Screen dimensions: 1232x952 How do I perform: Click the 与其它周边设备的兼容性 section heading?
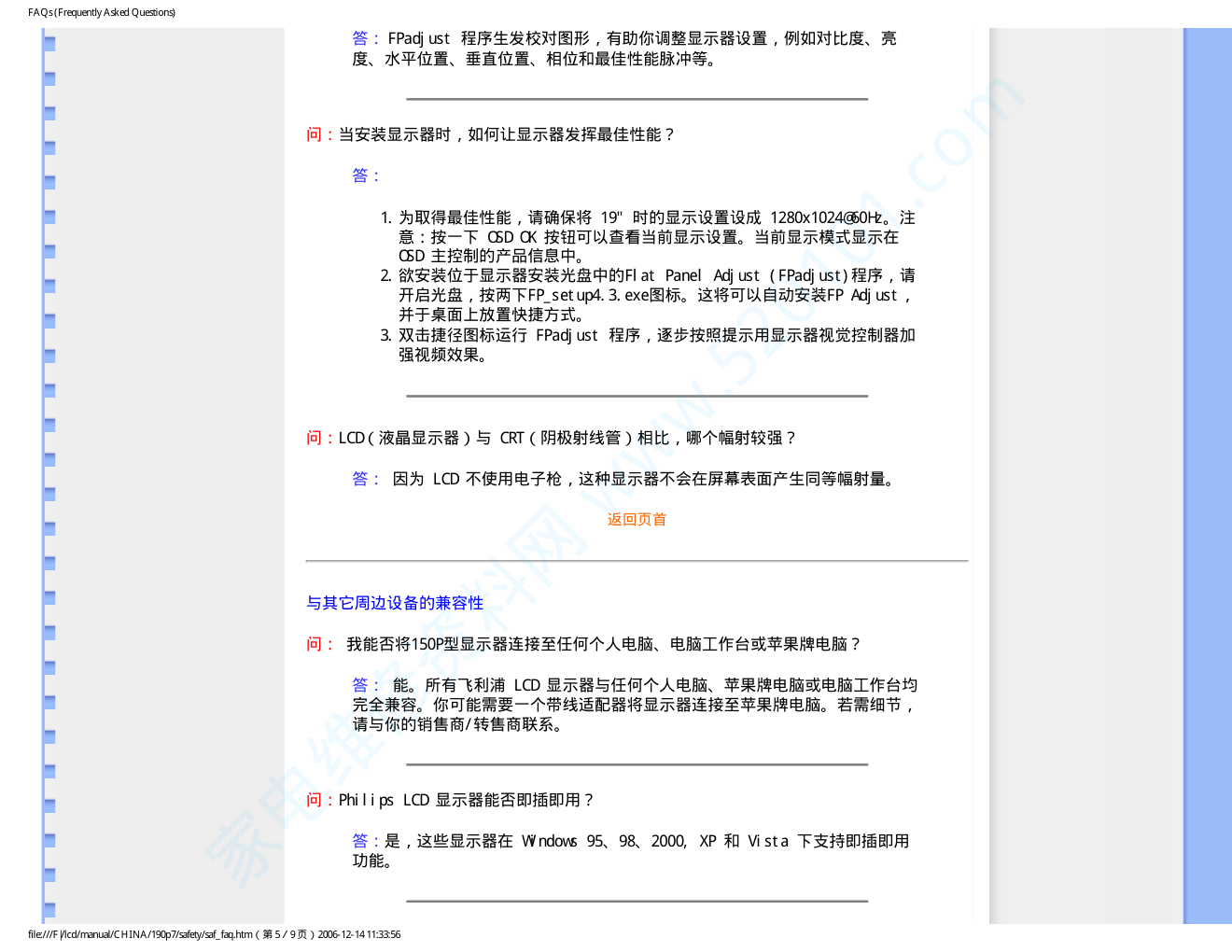tap(395, 603)
